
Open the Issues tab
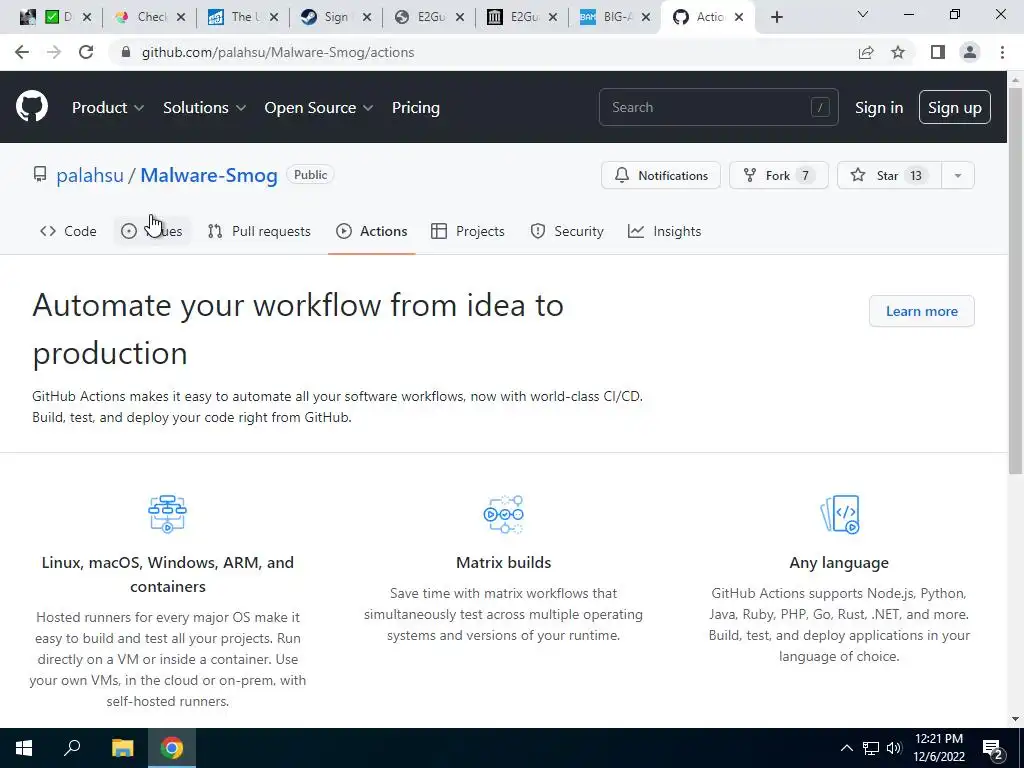point(152,231)
